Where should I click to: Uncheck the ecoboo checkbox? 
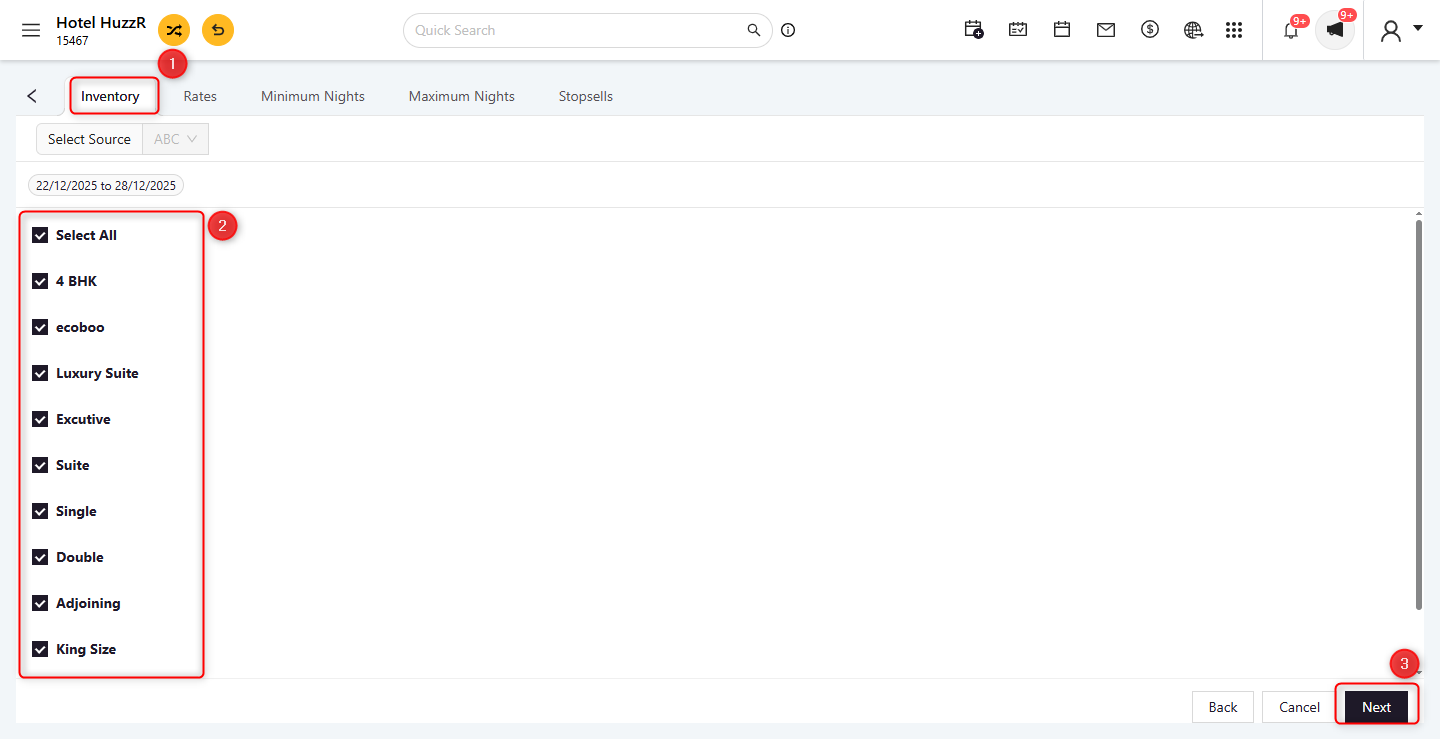click(x=40, y=327)
